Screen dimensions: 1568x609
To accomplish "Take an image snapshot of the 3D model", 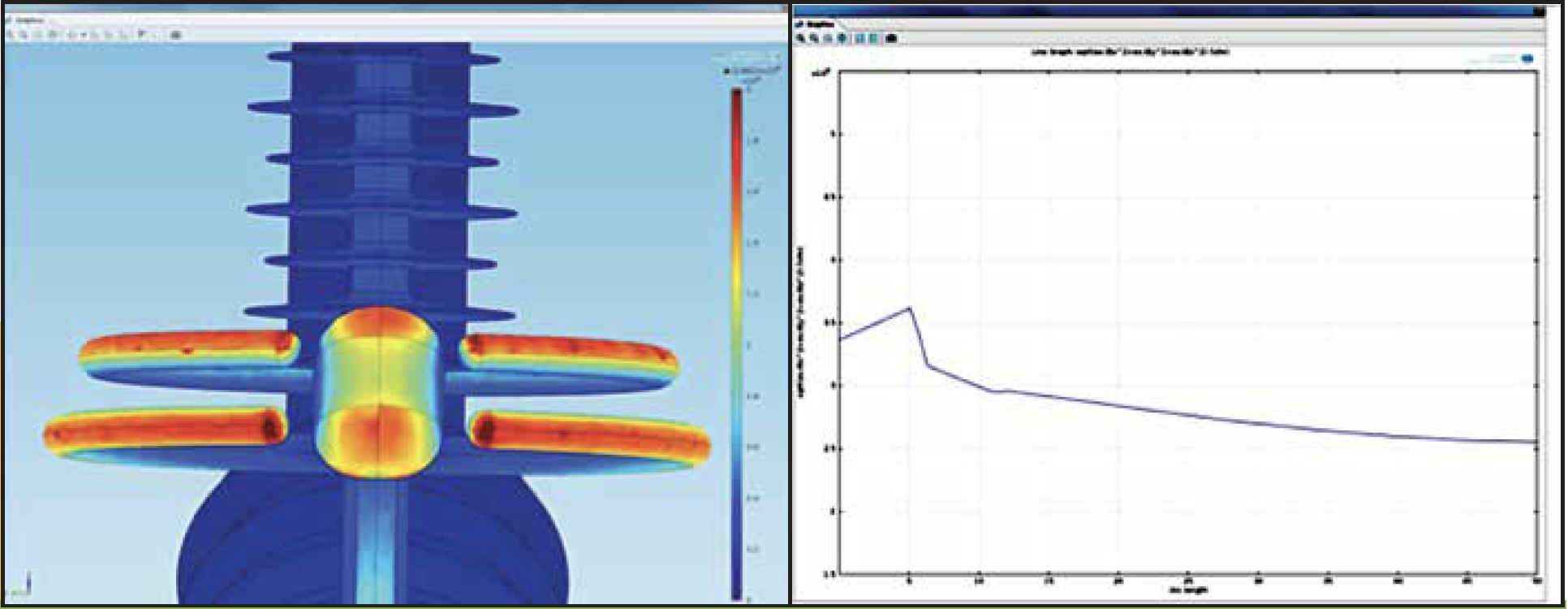I will pos(176,34).
